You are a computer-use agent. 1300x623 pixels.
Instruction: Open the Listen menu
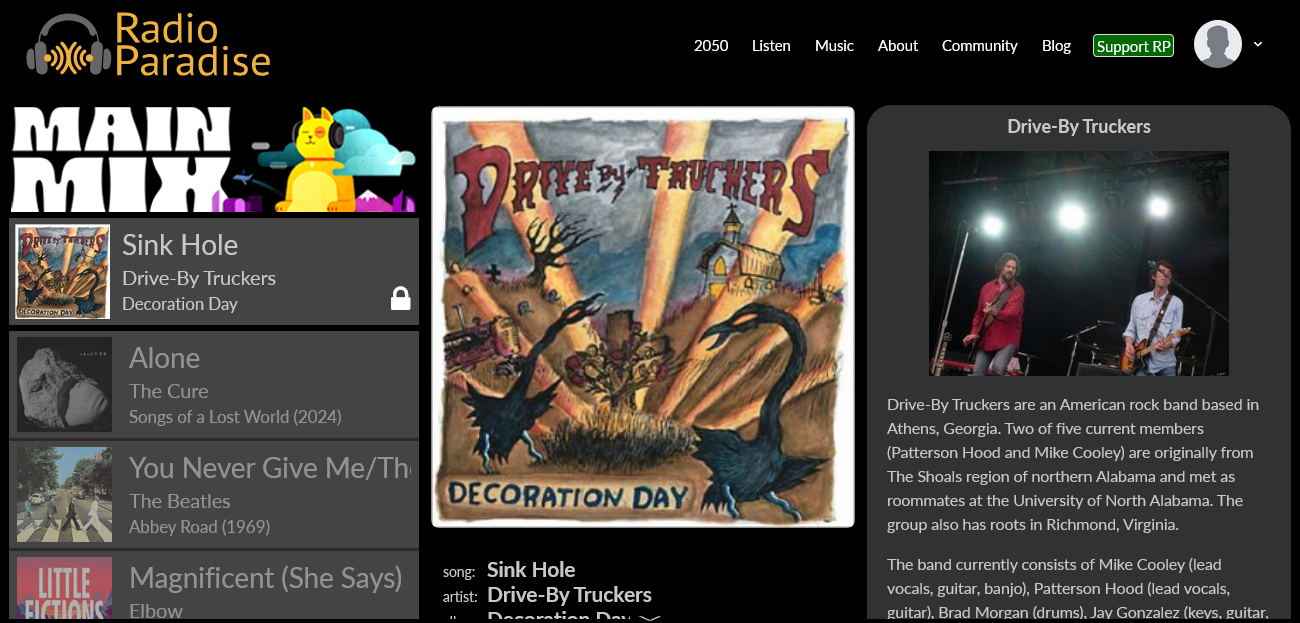771,45
